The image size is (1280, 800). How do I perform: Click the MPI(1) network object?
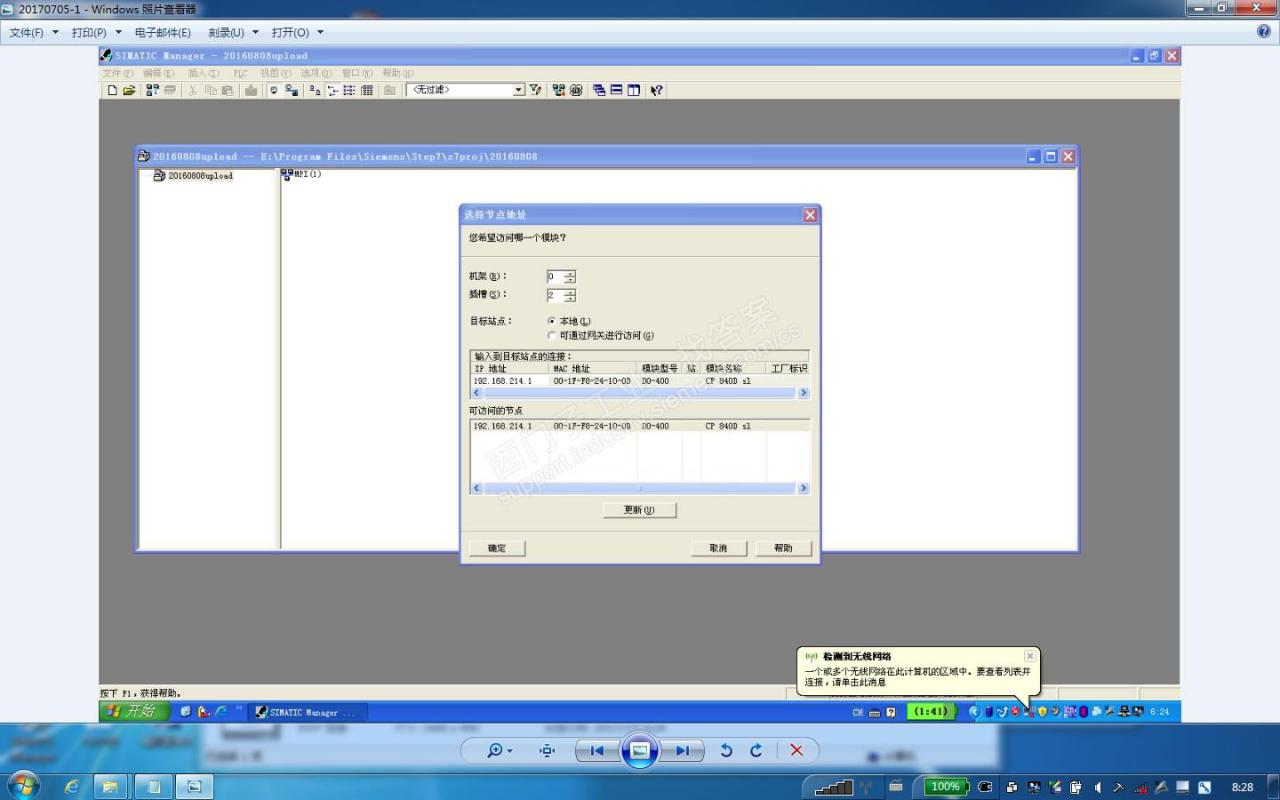[x=301, y=175]
